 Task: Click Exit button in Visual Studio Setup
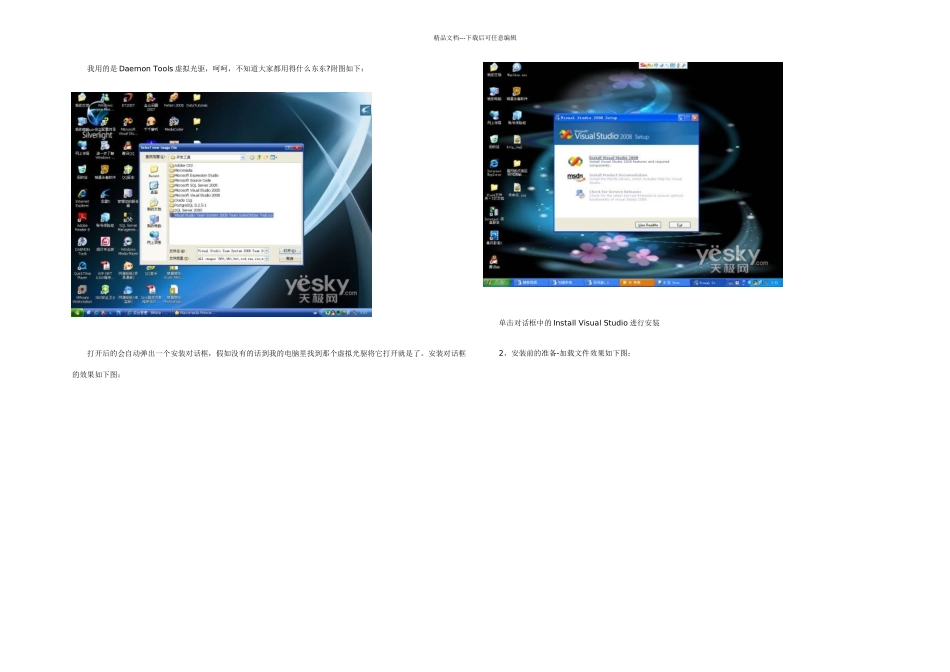[x=680, y=225]
